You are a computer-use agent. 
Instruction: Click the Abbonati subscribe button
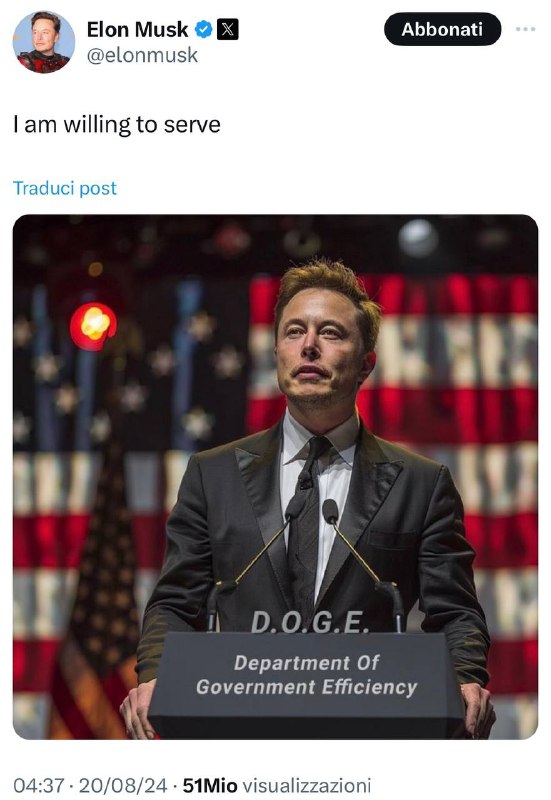(x=442, y=29)
